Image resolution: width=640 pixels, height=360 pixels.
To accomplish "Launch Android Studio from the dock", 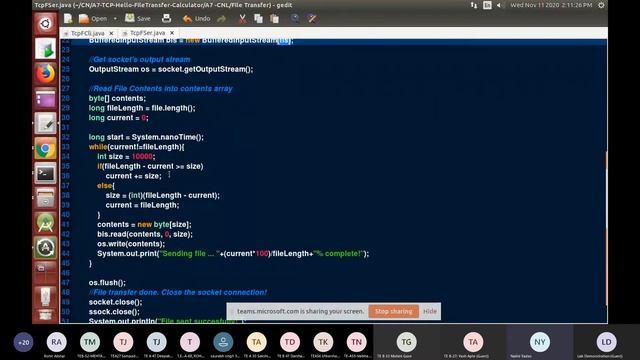I will (x=45, y=224).
